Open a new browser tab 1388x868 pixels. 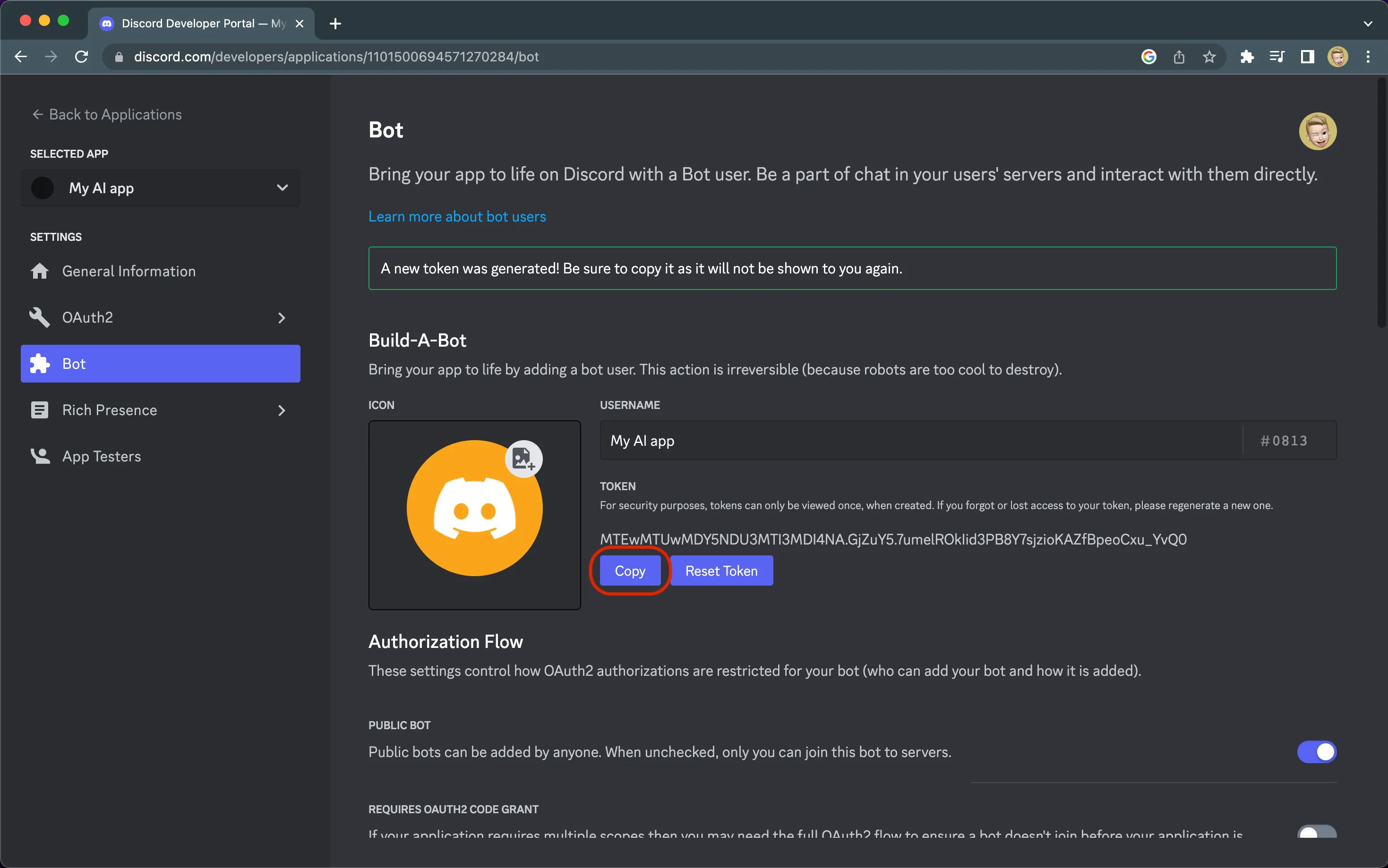click(335, 24)
